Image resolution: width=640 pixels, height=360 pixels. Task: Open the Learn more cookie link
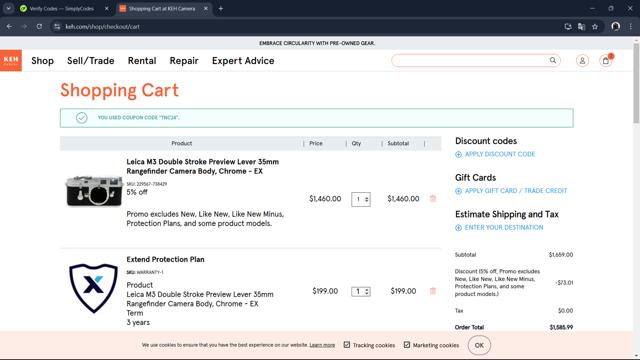(322, 345)
